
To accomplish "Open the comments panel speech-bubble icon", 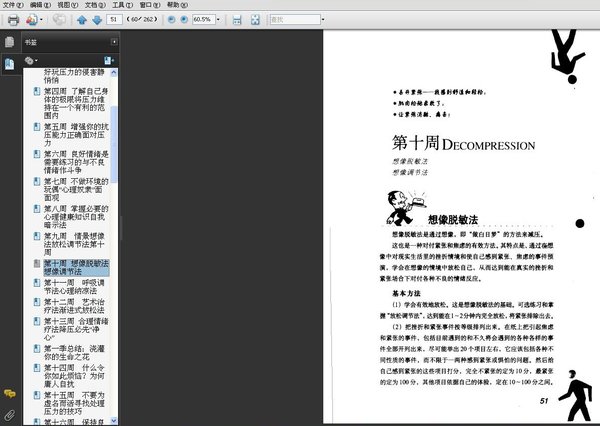I will (10, 393).
